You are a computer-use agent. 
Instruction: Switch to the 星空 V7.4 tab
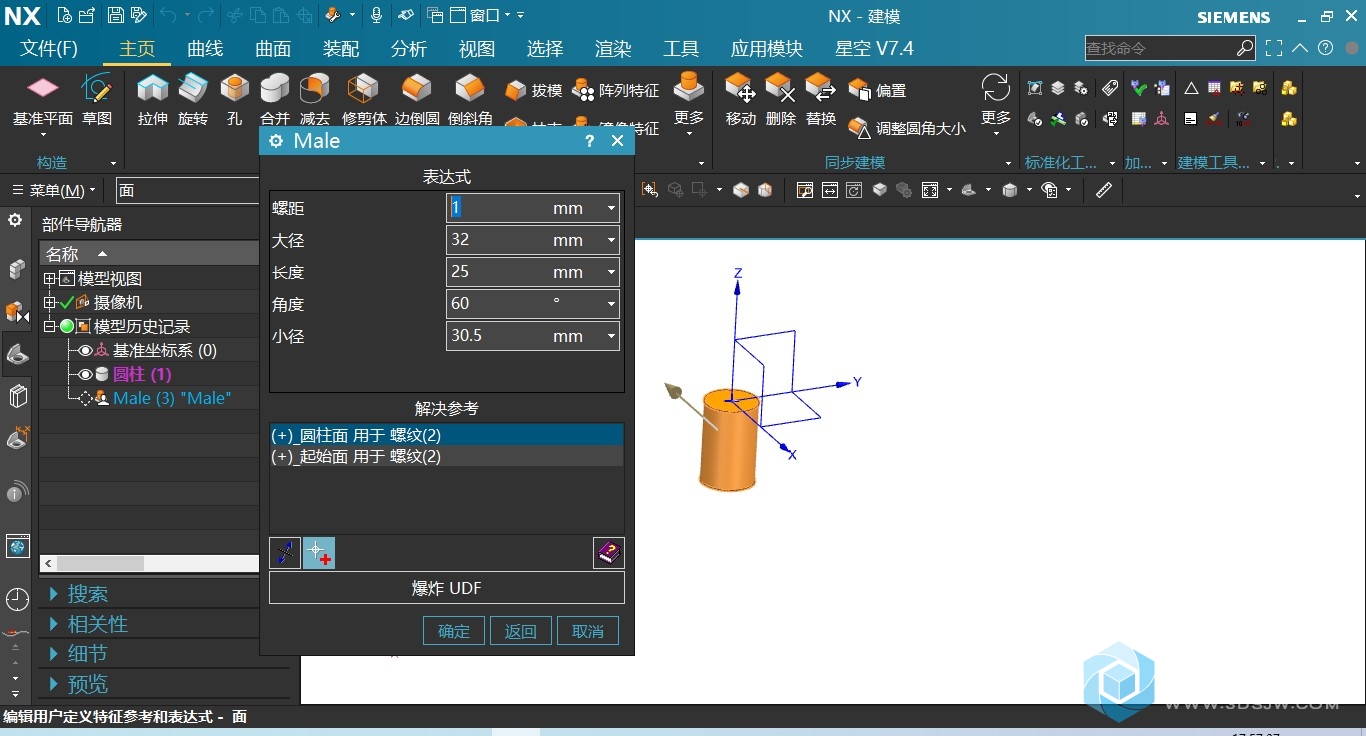pos(874,48)
